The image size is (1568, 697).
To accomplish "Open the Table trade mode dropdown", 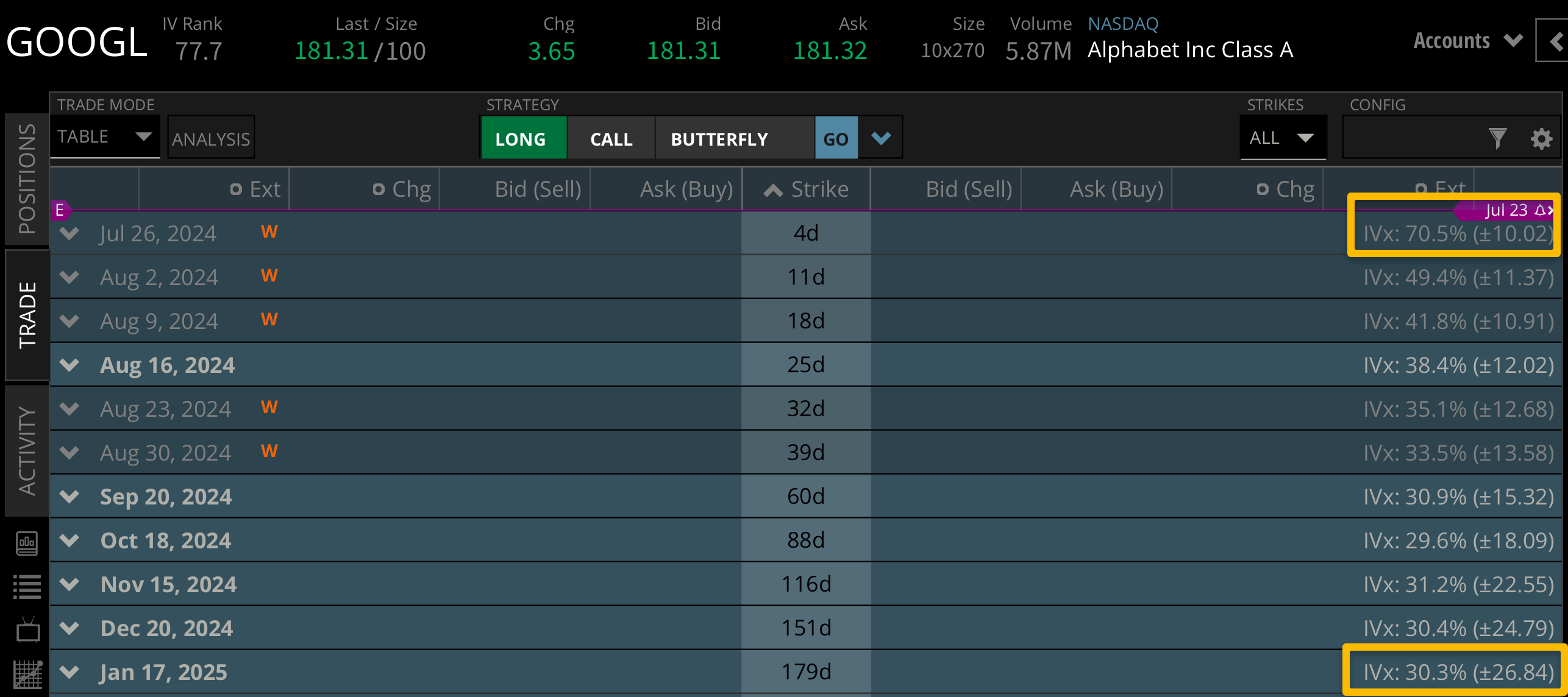I will [104, 136].
